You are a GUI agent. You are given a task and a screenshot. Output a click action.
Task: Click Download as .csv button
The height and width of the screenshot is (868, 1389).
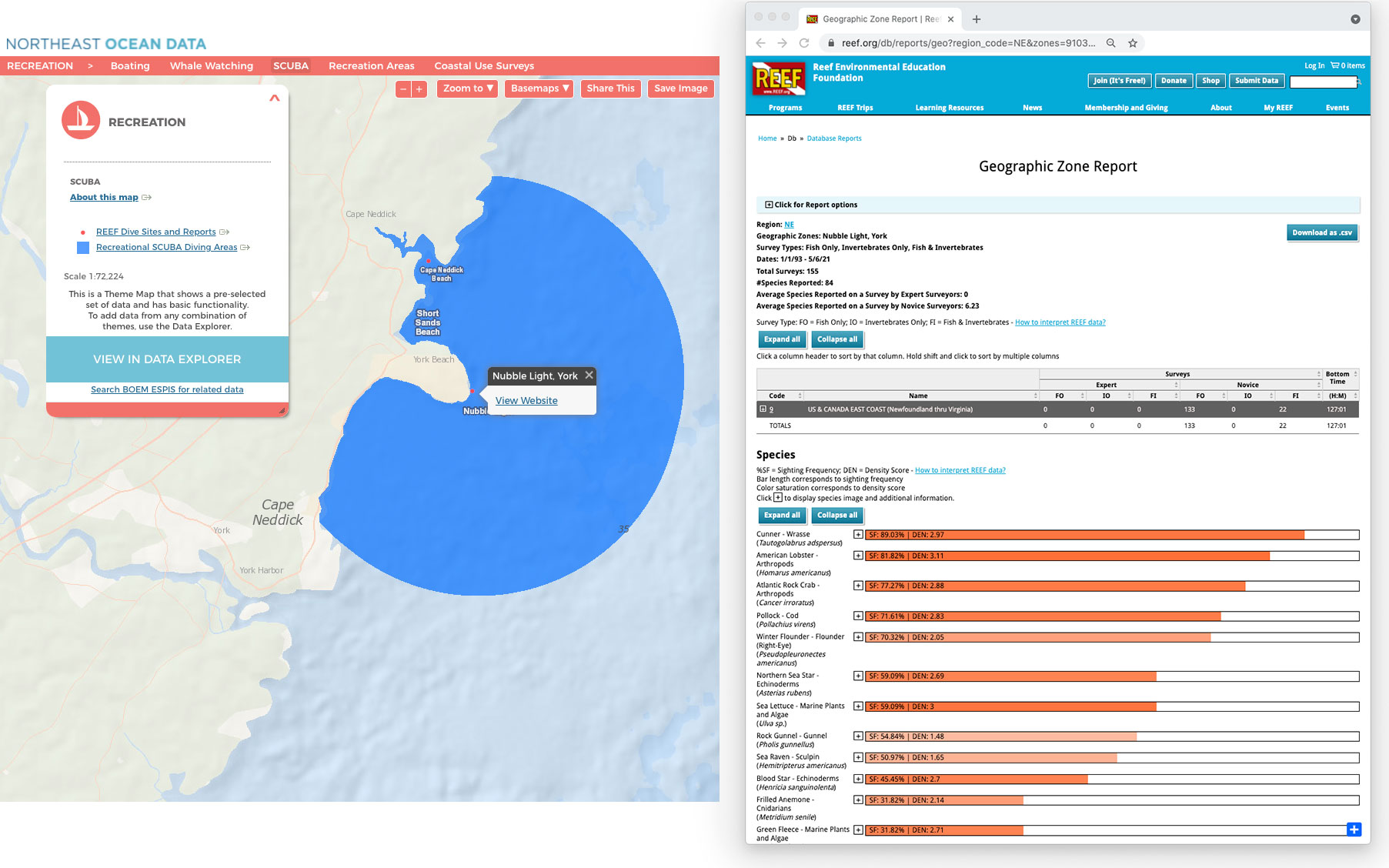pyautogui.click(x=1322, y=232)
